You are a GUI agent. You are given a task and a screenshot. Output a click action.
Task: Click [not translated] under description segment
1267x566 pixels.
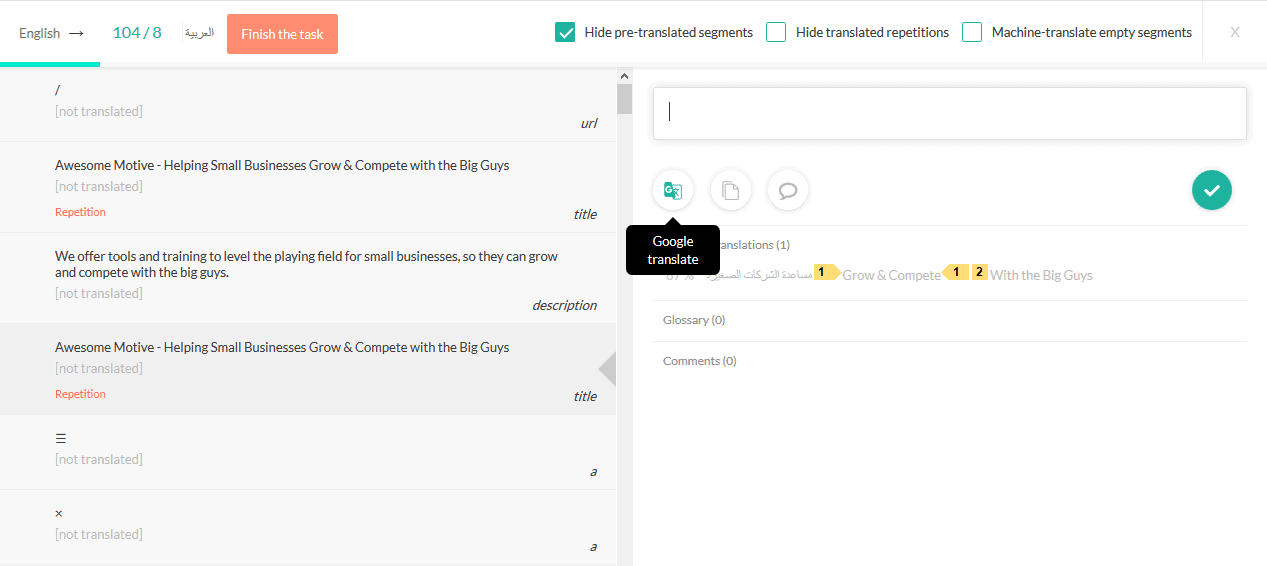pos(99,293)
